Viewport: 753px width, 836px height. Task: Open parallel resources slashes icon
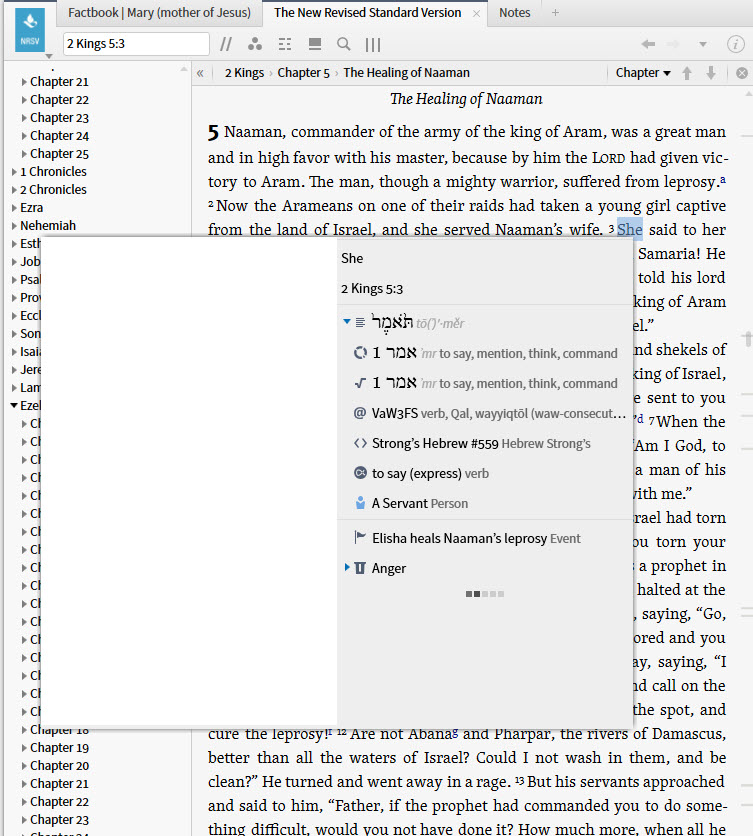[x=226, y=44]
